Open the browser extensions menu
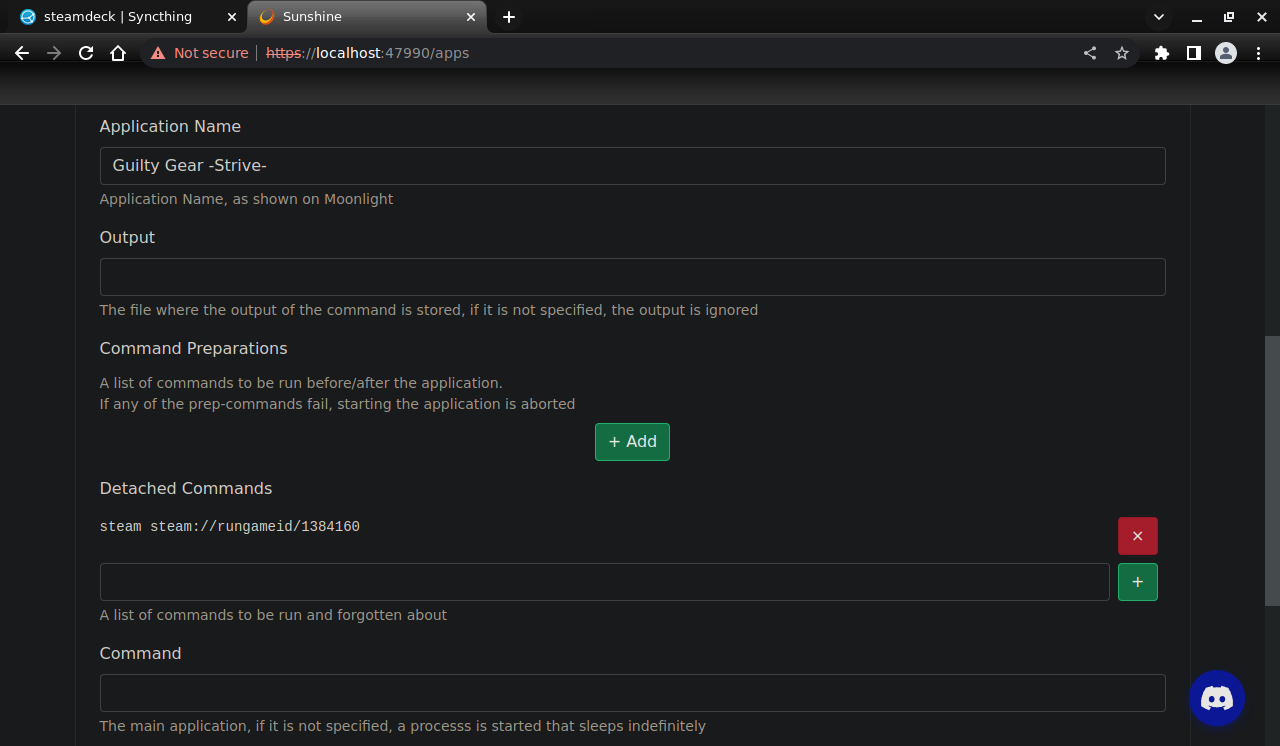 (1162, 53)
